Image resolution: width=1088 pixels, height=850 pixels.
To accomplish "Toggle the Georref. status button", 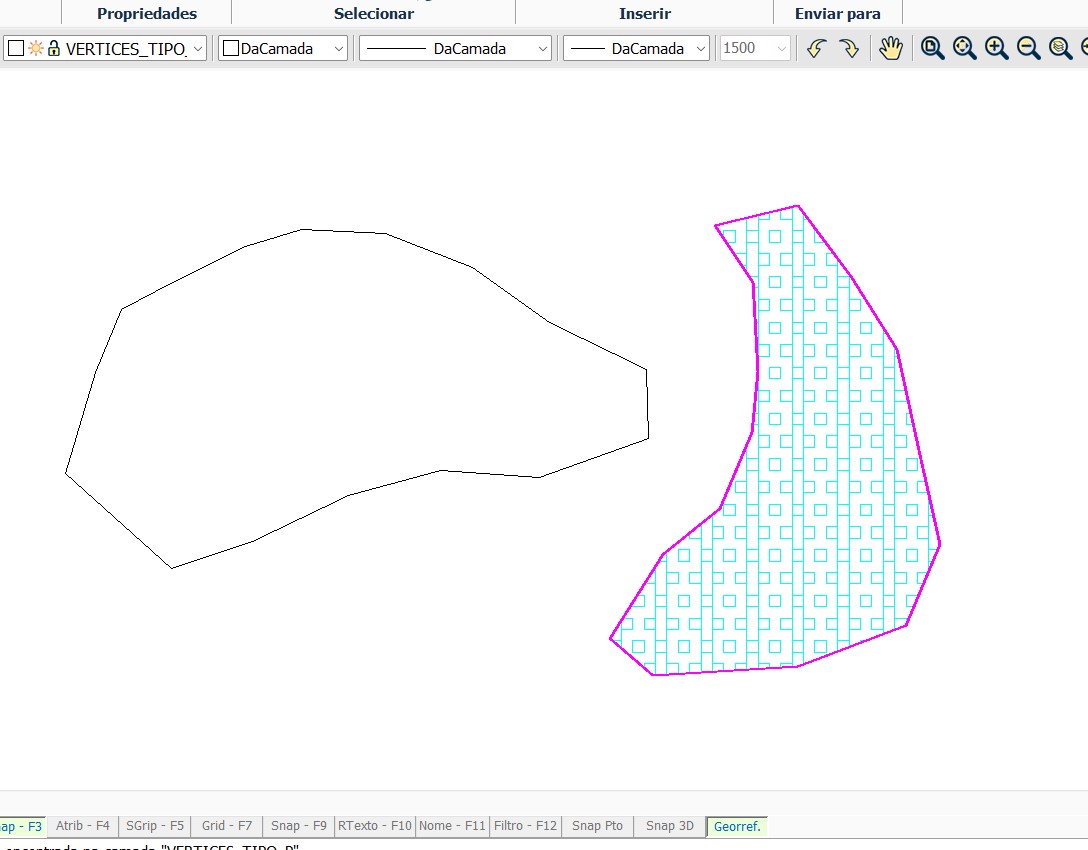I will tap(736, 826).
